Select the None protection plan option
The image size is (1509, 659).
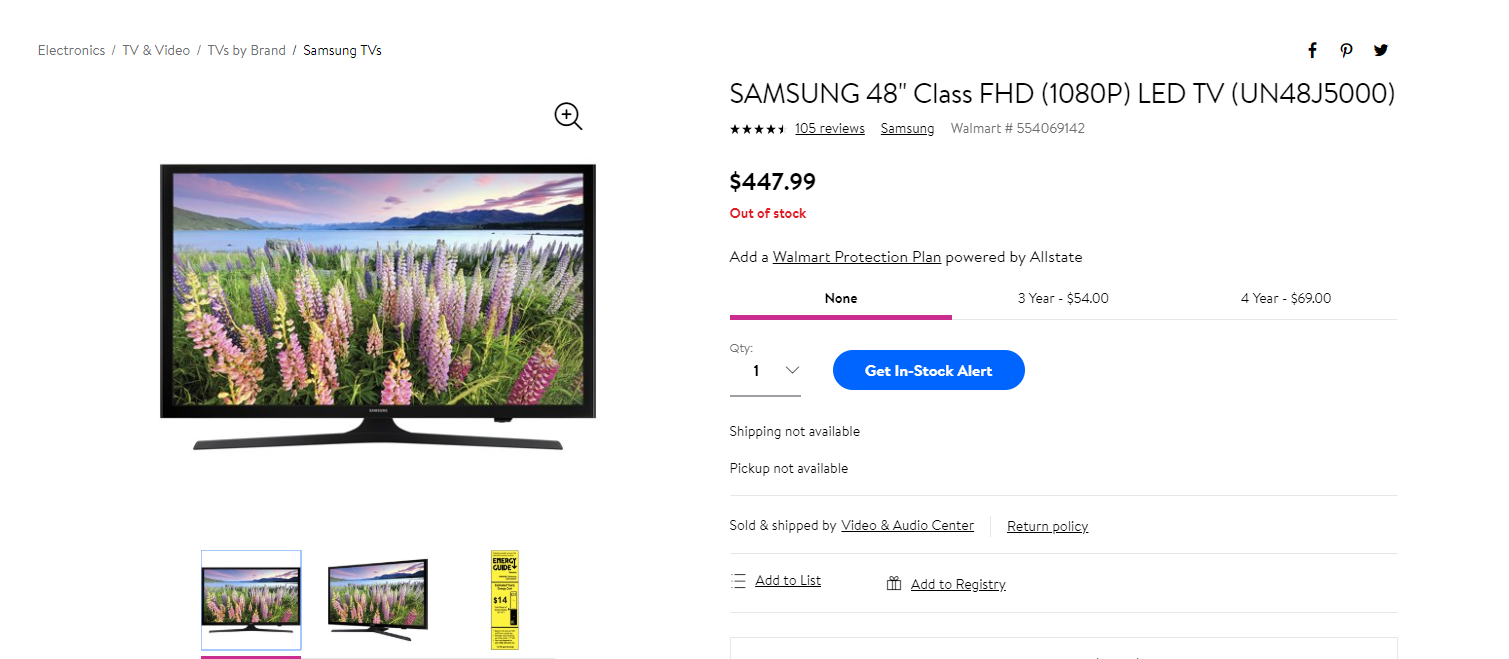coord(840,298)
